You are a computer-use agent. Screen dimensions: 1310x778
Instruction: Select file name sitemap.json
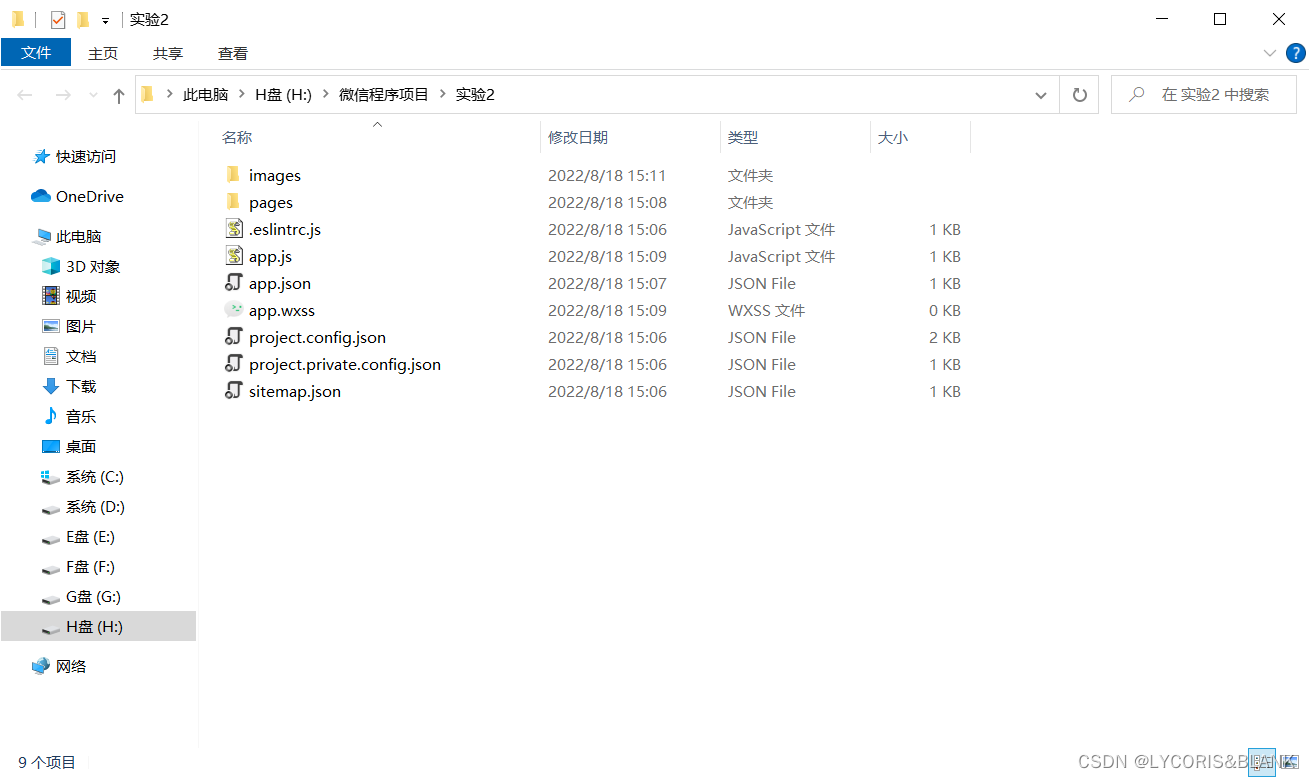pos(295,391)
